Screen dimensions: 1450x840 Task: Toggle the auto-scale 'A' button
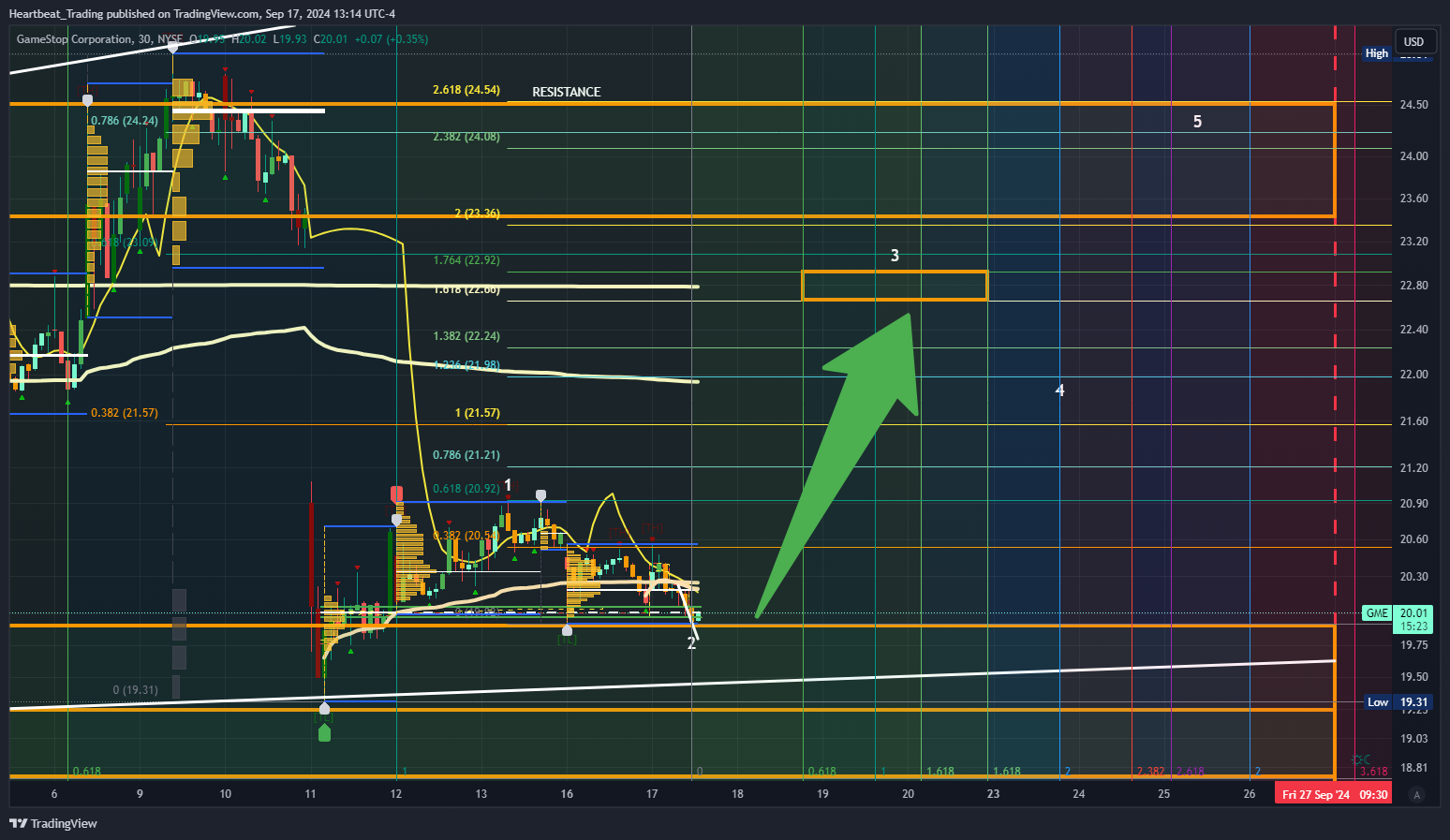click(x=1416, y=795)
